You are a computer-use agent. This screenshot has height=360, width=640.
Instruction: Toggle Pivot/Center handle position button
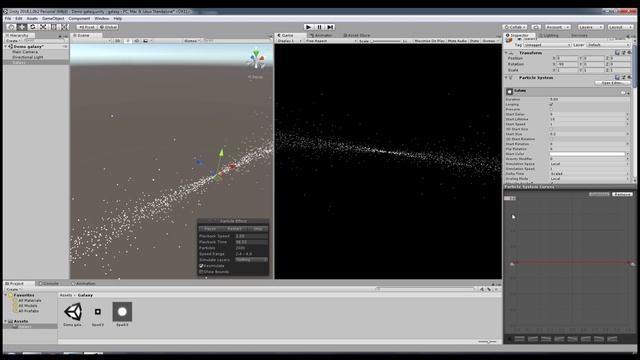tap(87, 27)
